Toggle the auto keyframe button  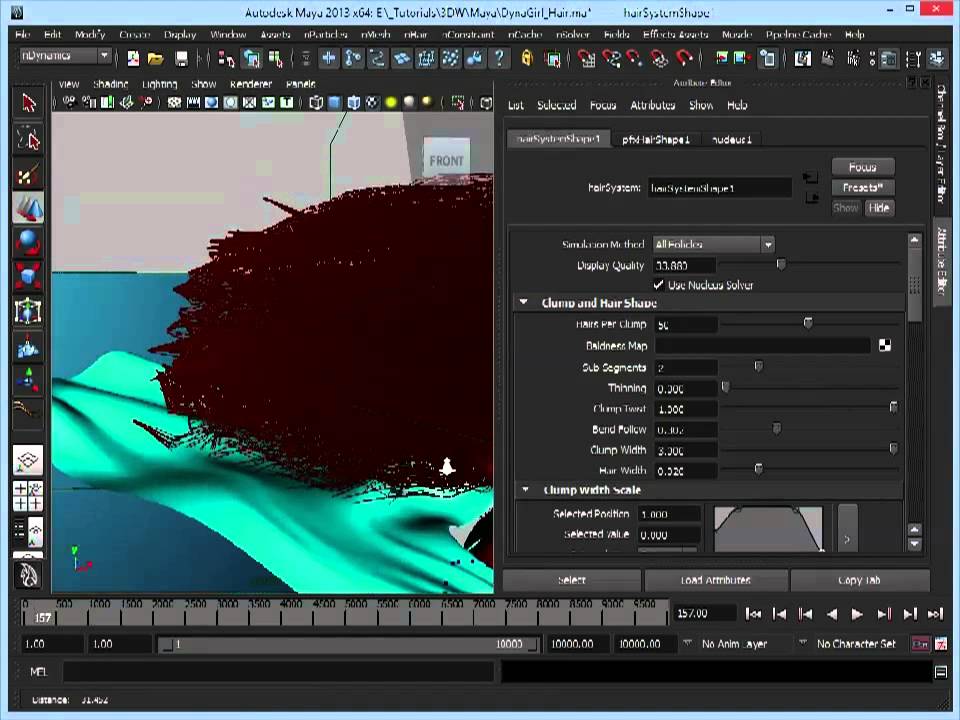(x=920, y=643)
